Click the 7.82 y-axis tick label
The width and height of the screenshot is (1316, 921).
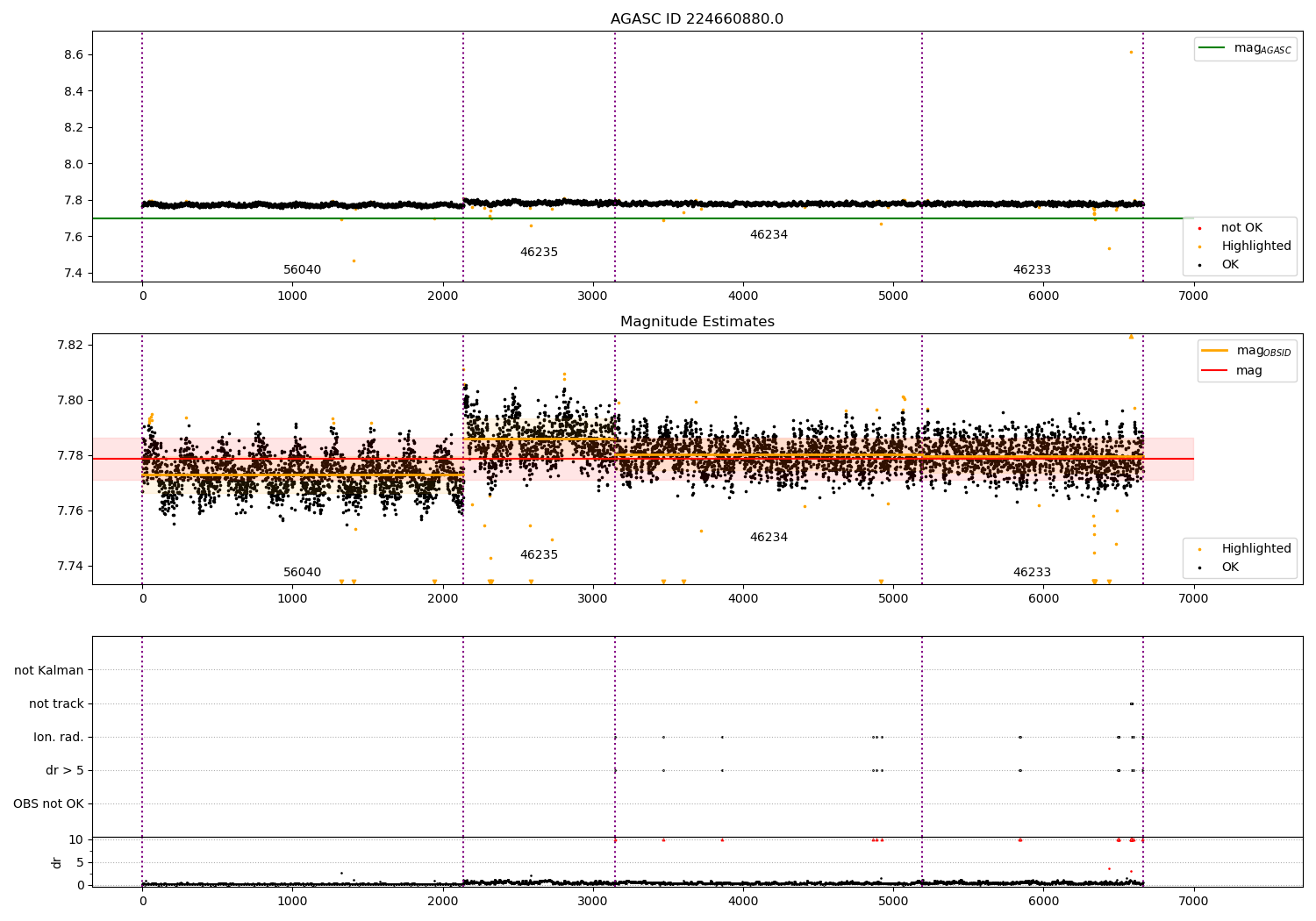(69, 346)
